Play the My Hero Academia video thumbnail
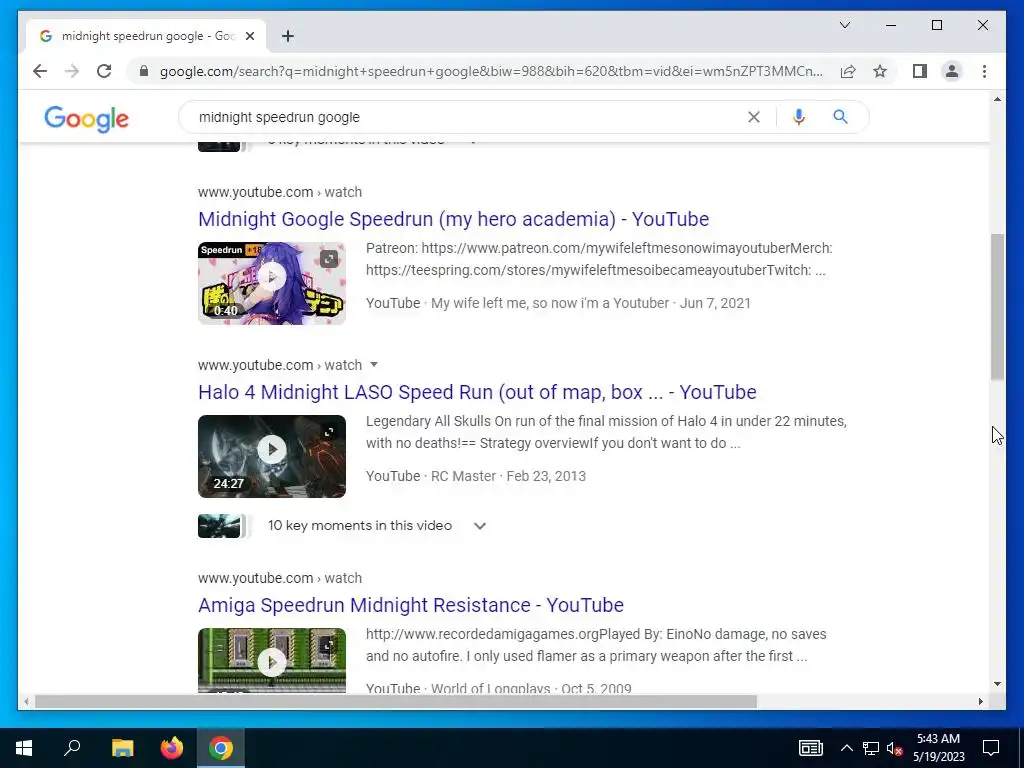The image size is (1024, 768). (272, 277)
